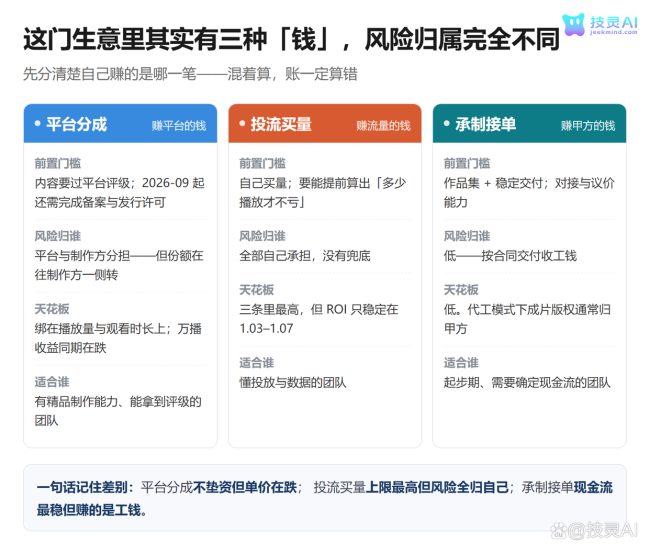Select text 全部自己承担，没有兜底
The image size is (650, 553).
coord(305,256)
